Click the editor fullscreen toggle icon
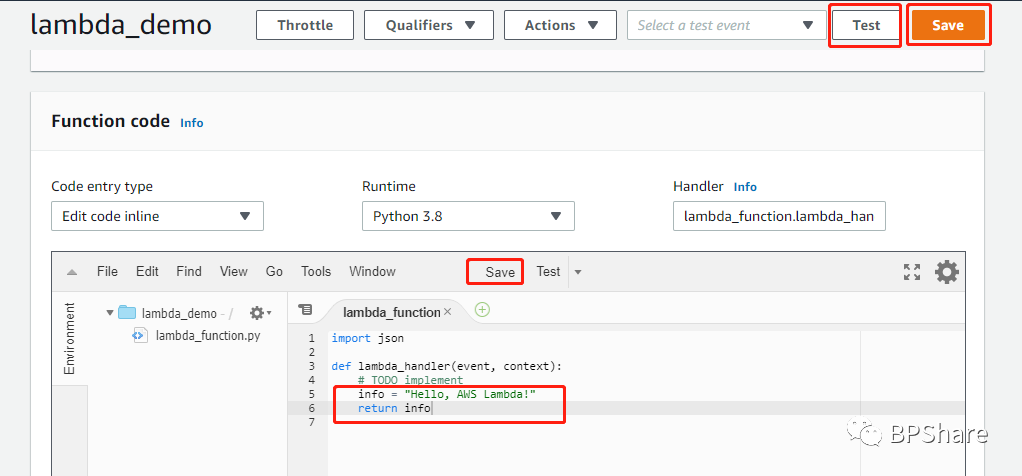1022x476 pixels. tap(911, 271)
